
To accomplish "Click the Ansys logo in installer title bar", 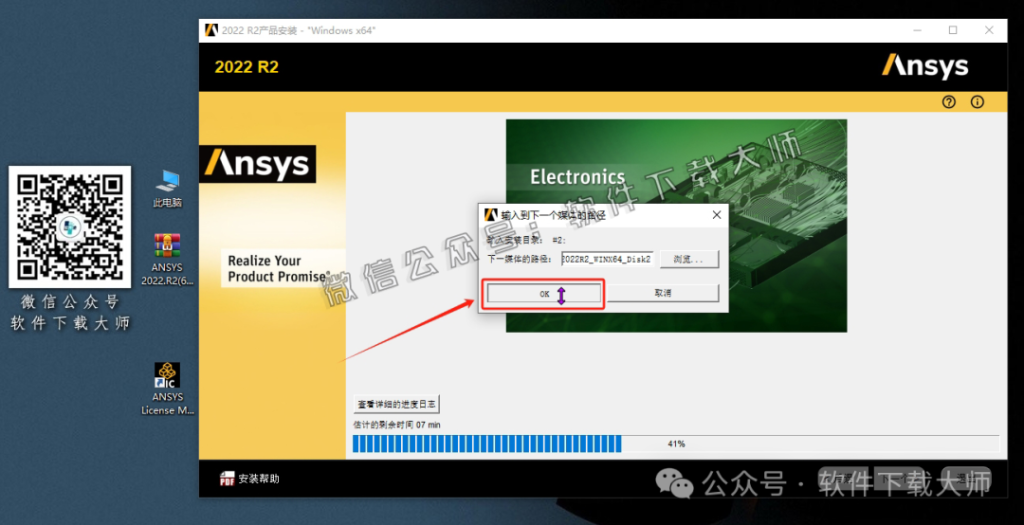I will click(x=211, y=30).
